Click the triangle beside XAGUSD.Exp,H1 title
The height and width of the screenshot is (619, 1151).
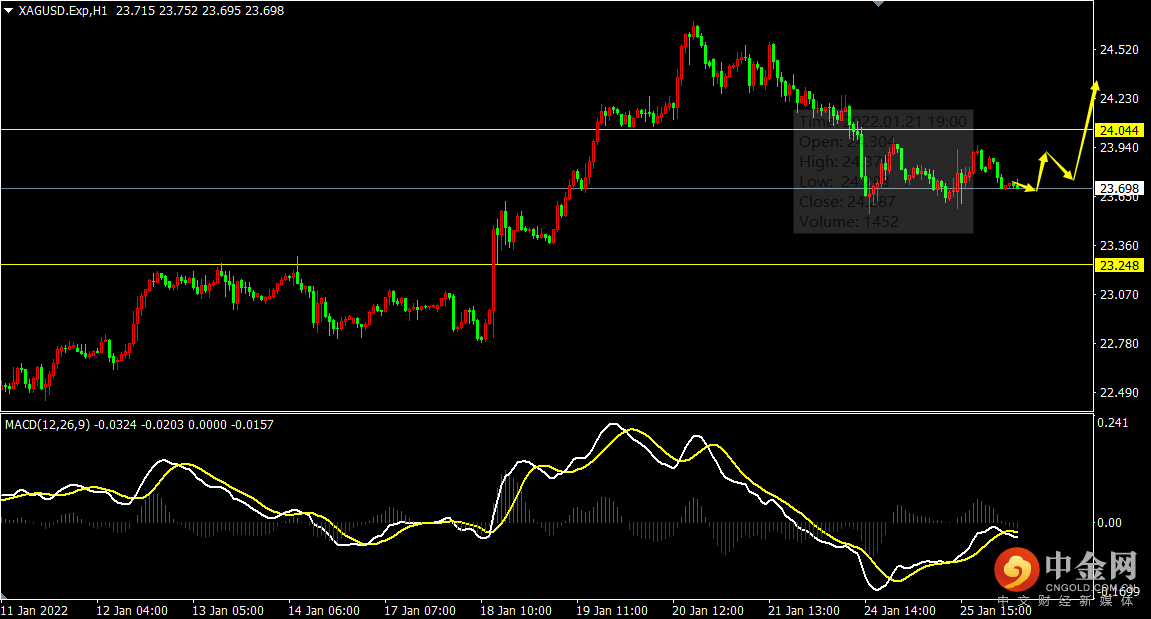point(8,10)
